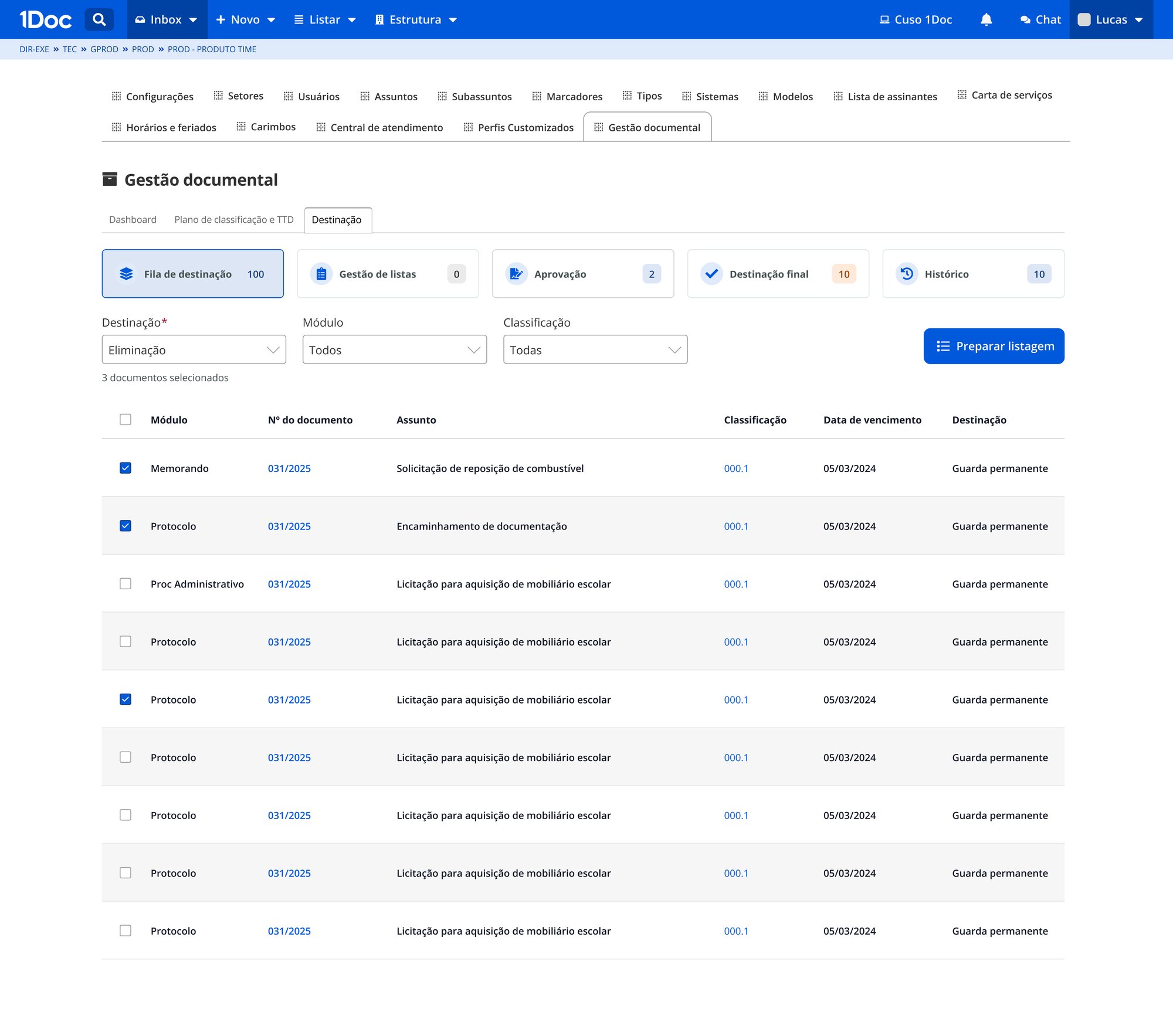Open the Classificação dropdown showing Todas
1173x1036 pixels.
click(595, 349)
